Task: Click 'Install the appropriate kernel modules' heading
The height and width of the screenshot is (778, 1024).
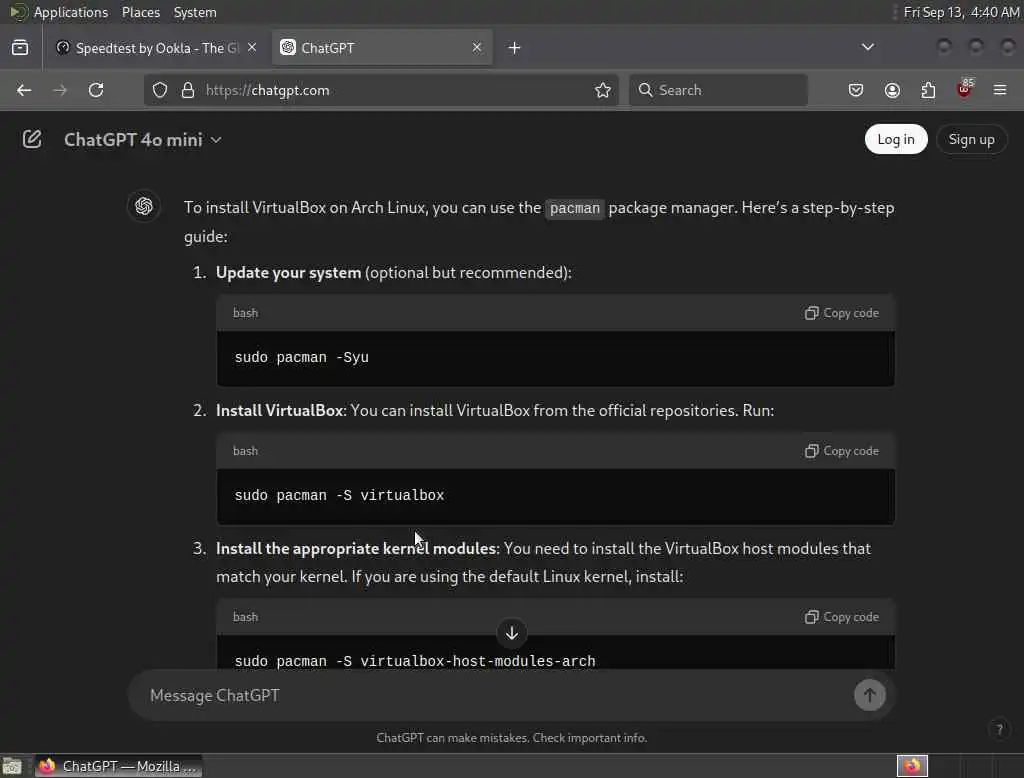Action: point(357,548)
